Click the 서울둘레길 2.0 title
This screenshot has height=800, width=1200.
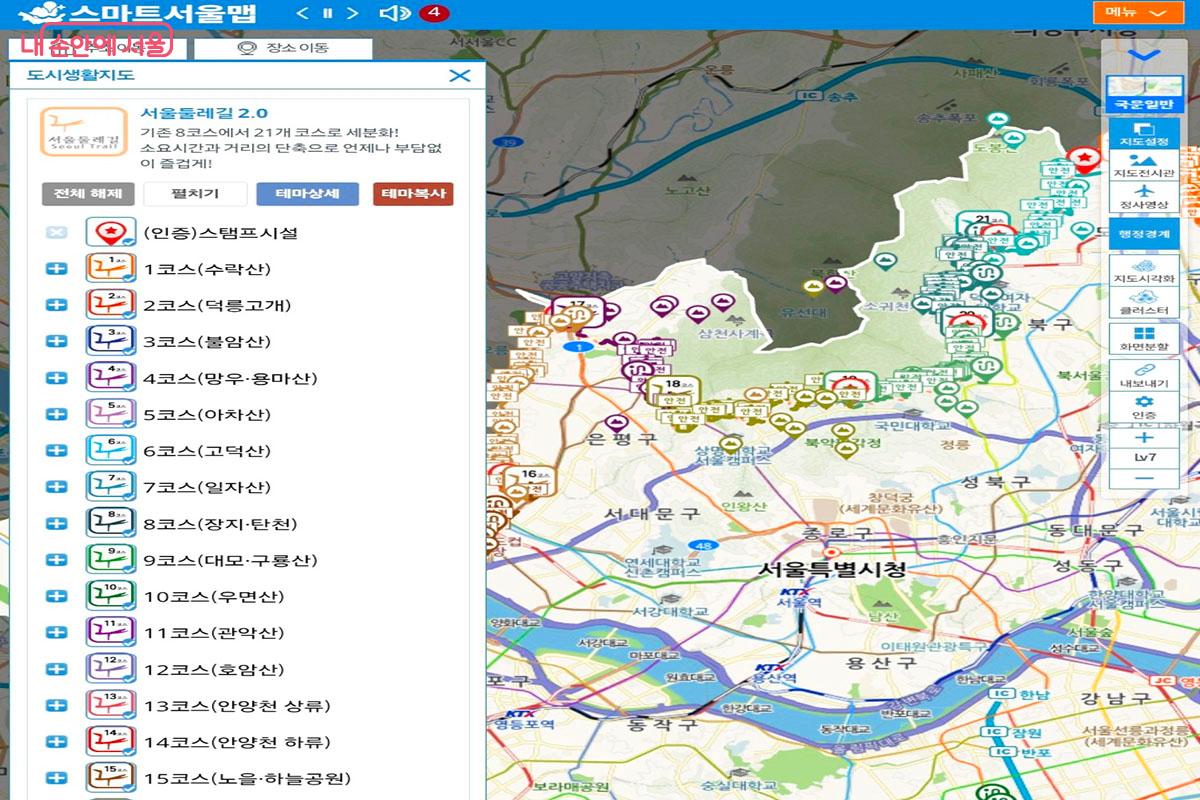pyautogui.click(x=204, y=113)
